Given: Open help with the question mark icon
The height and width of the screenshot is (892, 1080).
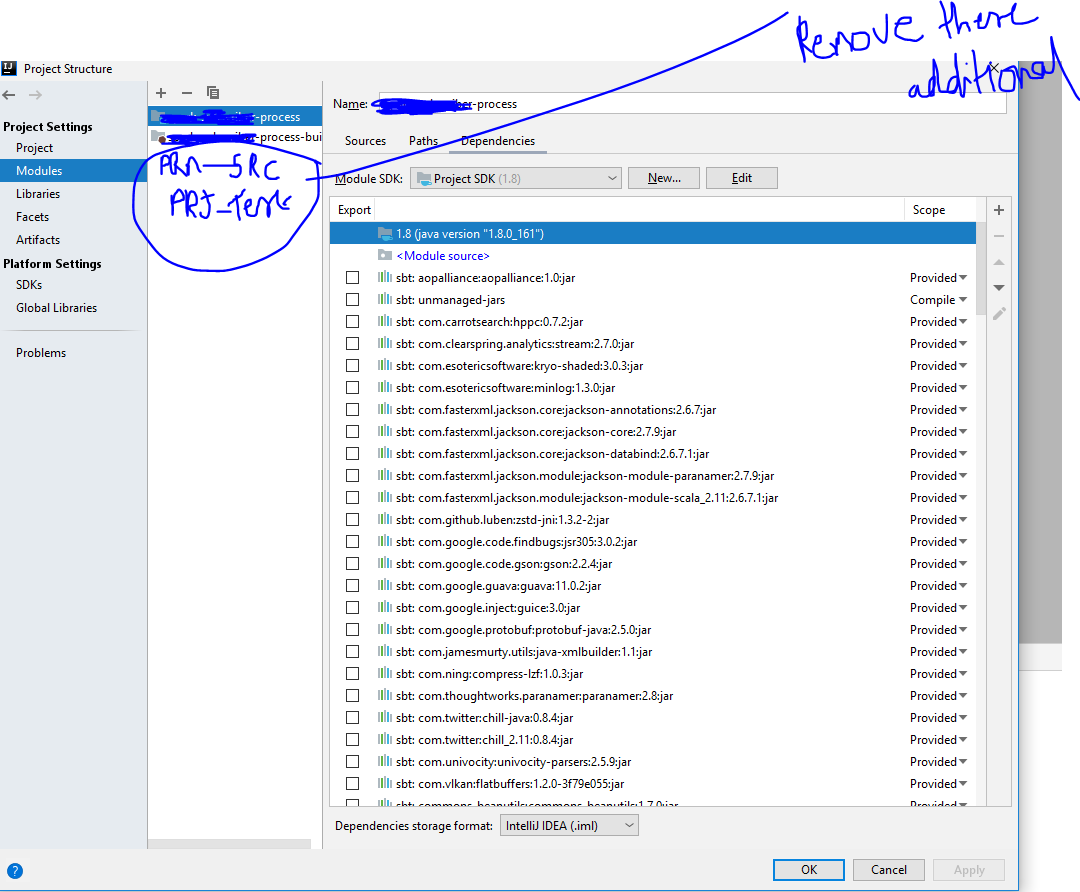Looking at the screenshot, I should [14, 871].
